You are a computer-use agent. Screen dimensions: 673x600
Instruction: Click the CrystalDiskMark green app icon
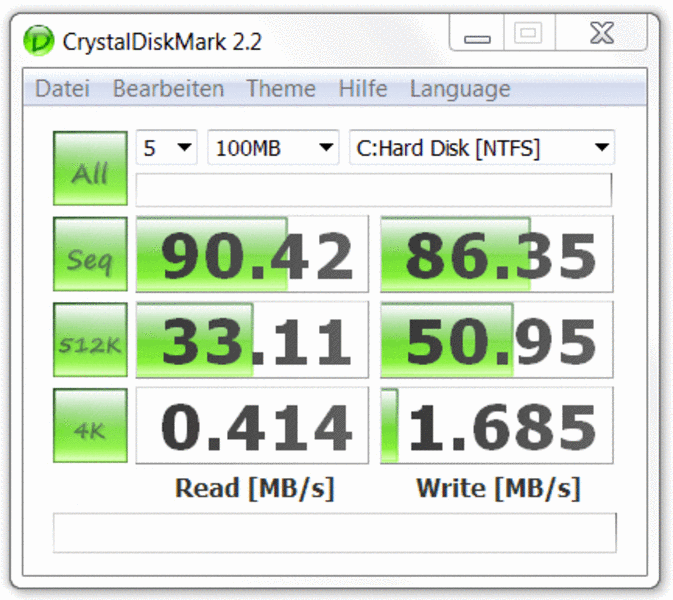pos(39,41)
